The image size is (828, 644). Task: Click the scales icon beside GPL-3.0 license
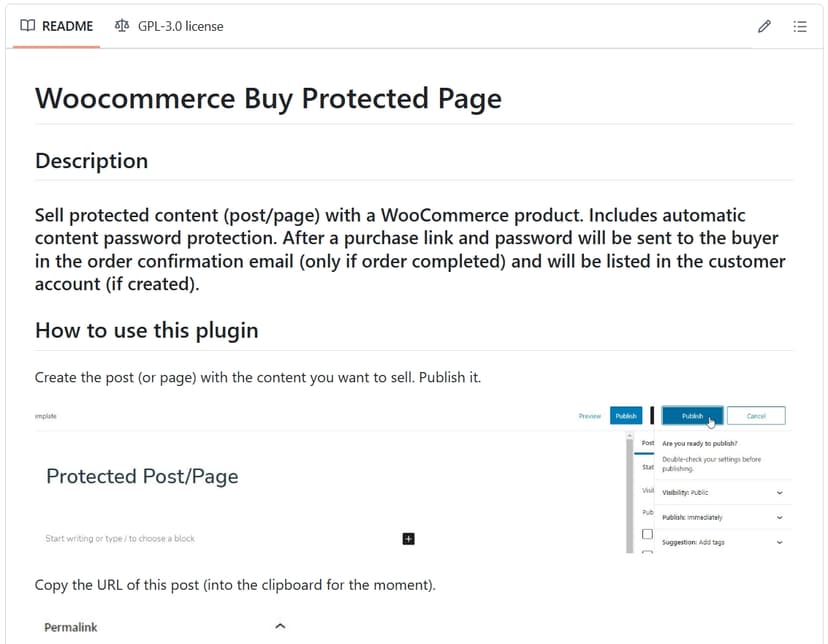pos(122,26)
